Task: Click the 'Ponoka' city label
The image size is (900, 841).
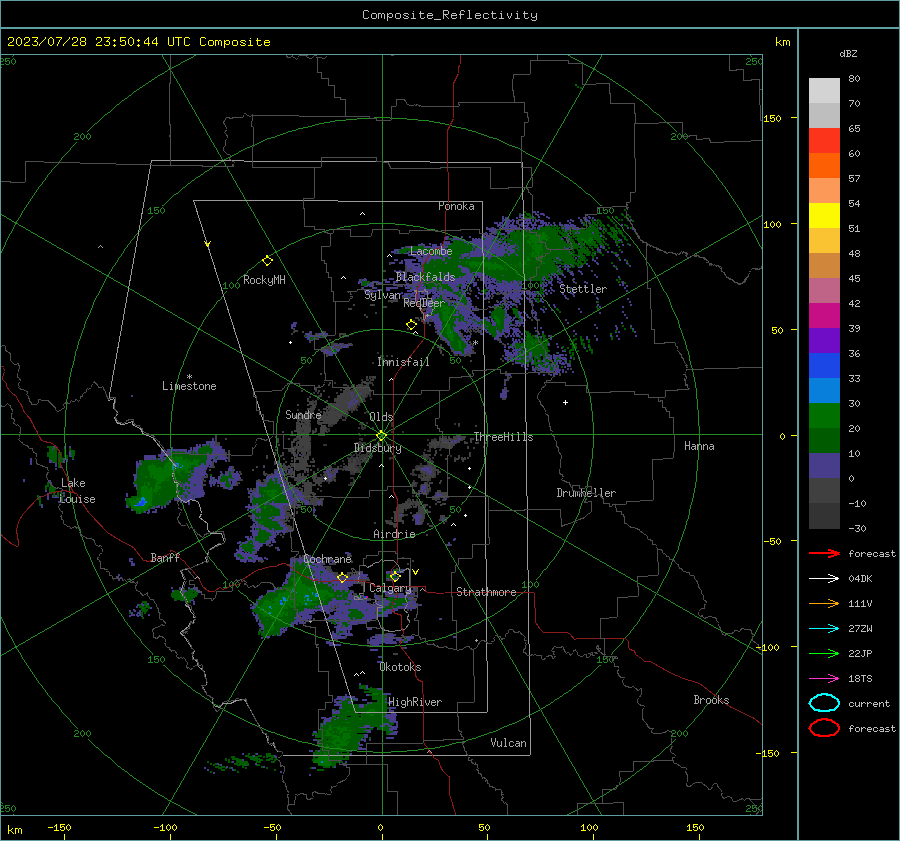Action: pos(456,206)
